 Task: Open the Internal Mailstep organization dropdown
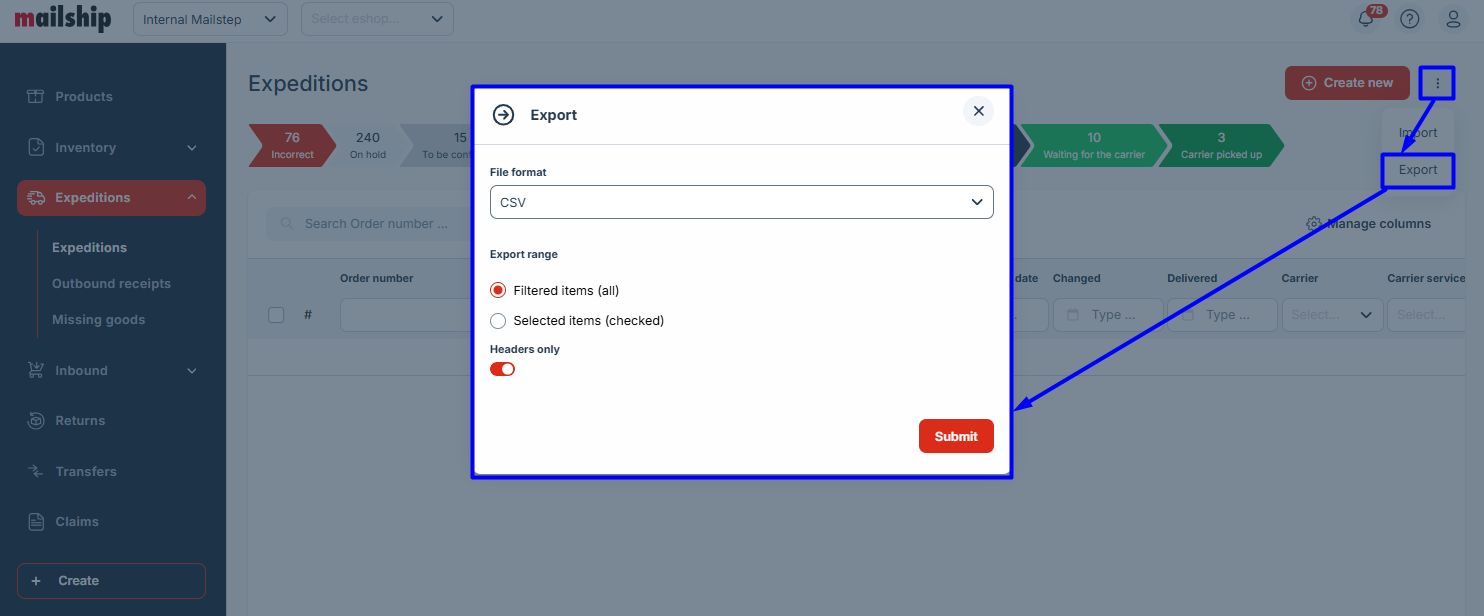[x=210, y=19]
